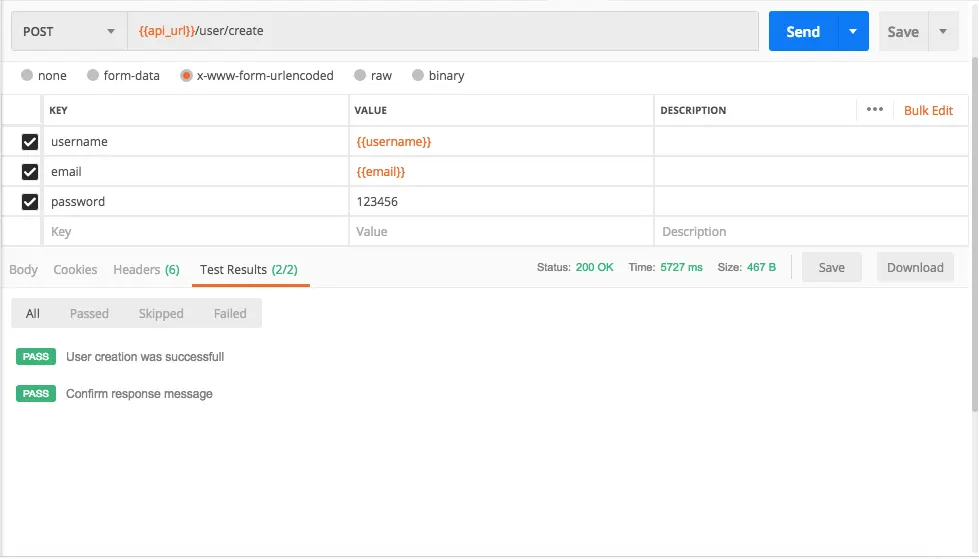Open Bulk Edit mode

(928, 111)
